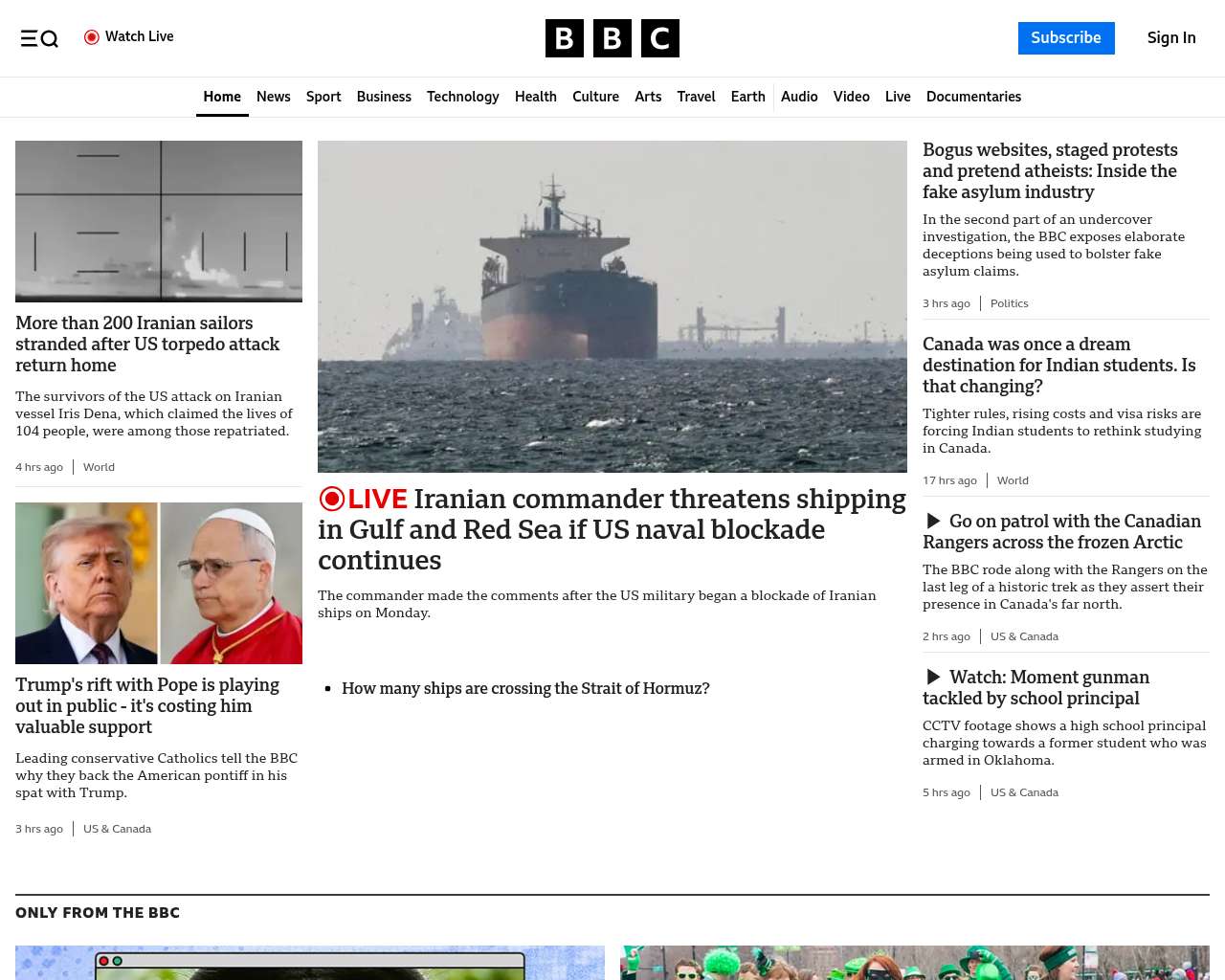Go to the Documentaries section
This screenshot has height=980, width=1225.
[973, 97]
